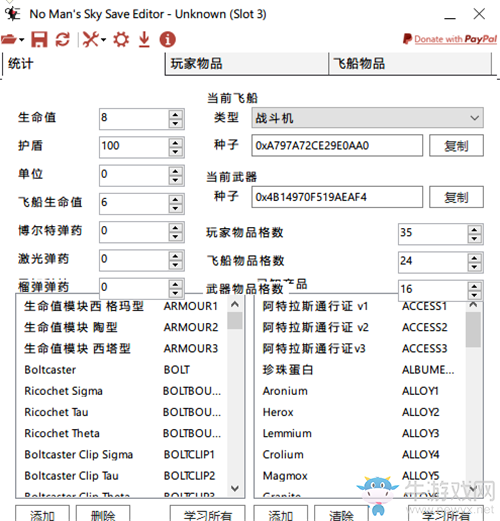500x521 pixels.
Task: Expand the open folder dropdown arrow
Action: click(22, 40)
